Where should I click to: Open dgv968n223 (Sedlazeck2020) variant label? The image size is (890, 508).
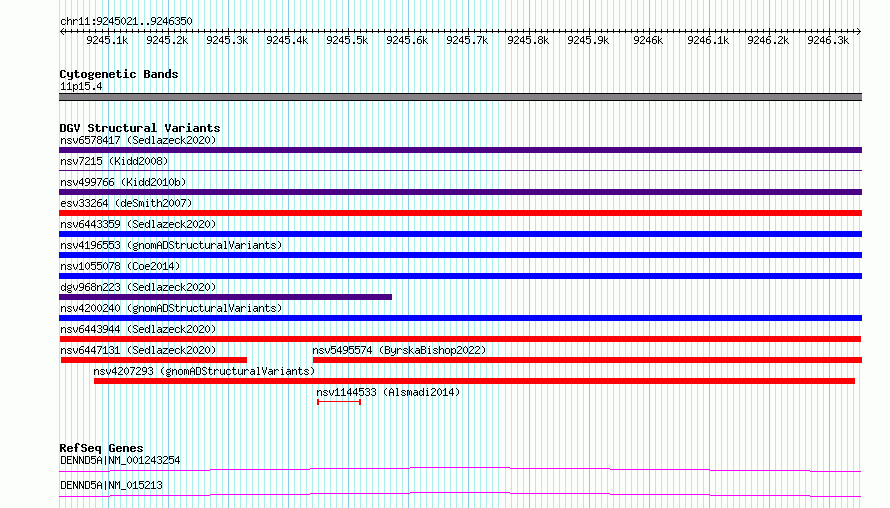[138, 287]
